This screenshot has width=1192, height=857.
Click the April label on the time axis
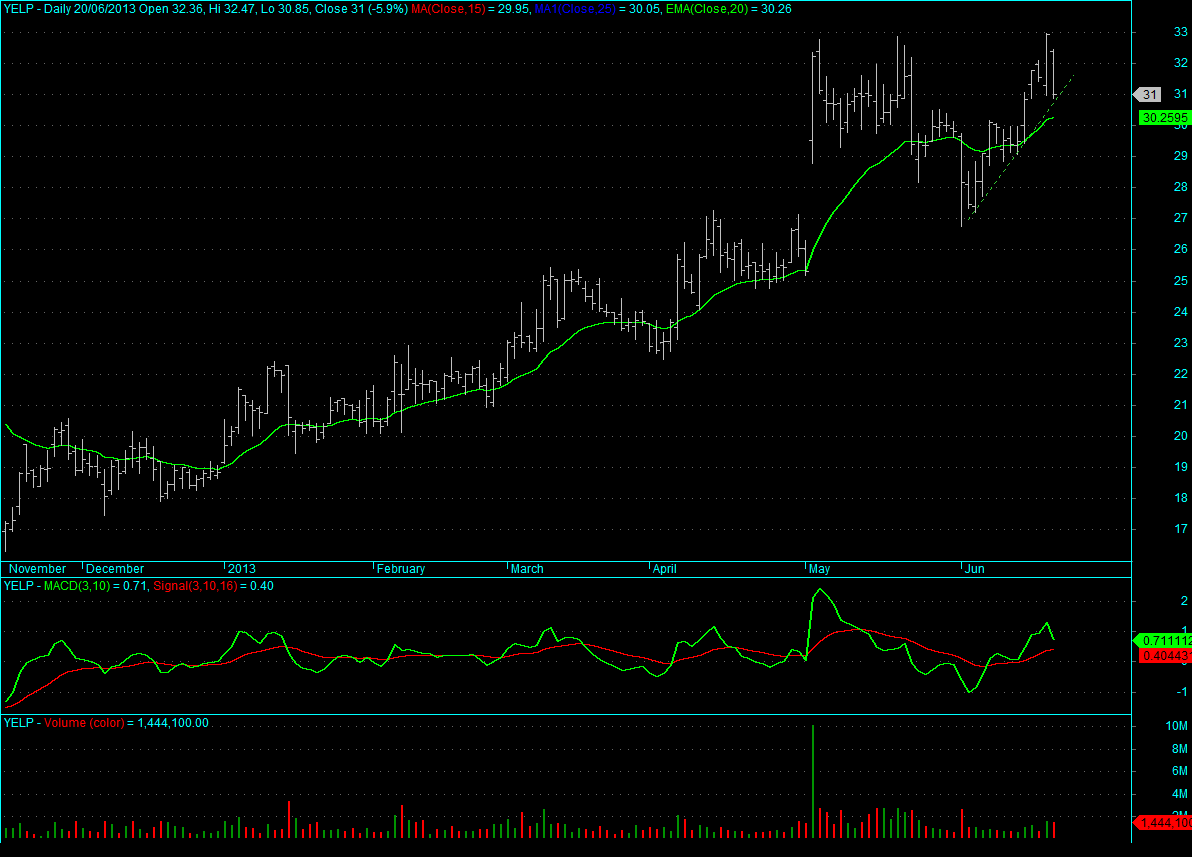pyautogui.click(x=664, y=569)
